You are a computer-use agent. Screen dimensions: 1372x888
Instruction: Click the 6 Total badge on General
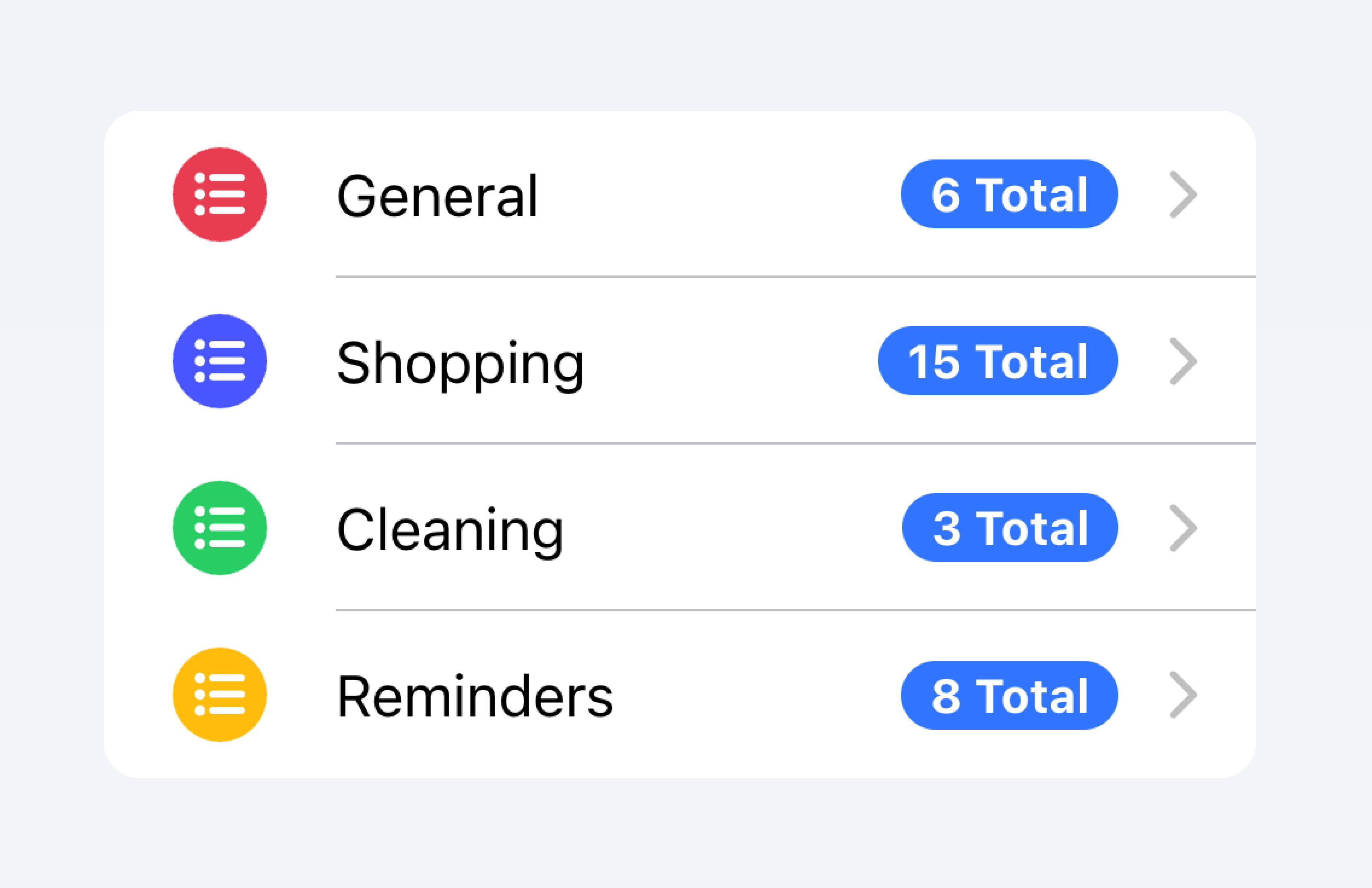1009,195
